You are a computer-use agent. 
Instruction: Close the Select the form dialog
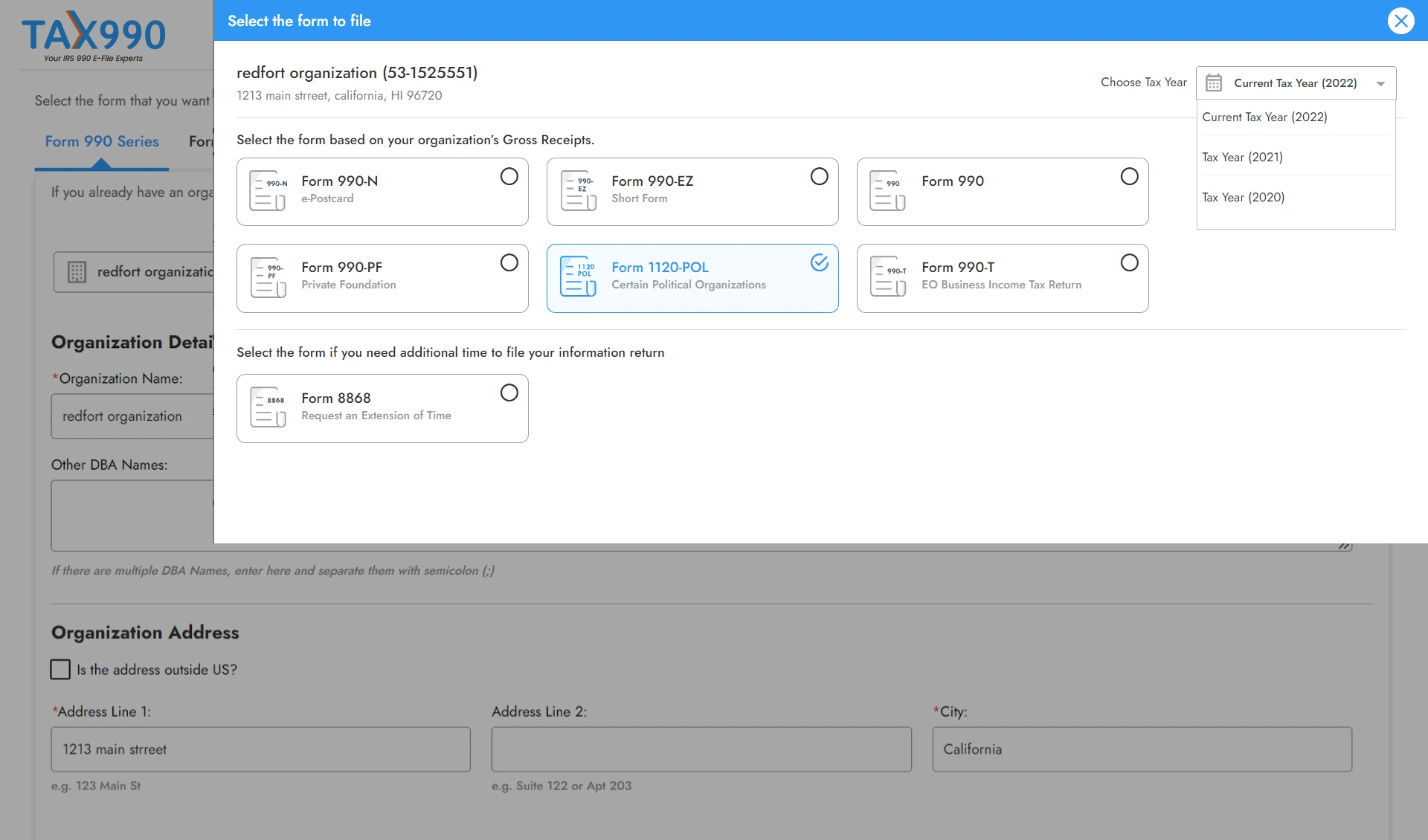pyautogui.click(x=1401, y=21)
